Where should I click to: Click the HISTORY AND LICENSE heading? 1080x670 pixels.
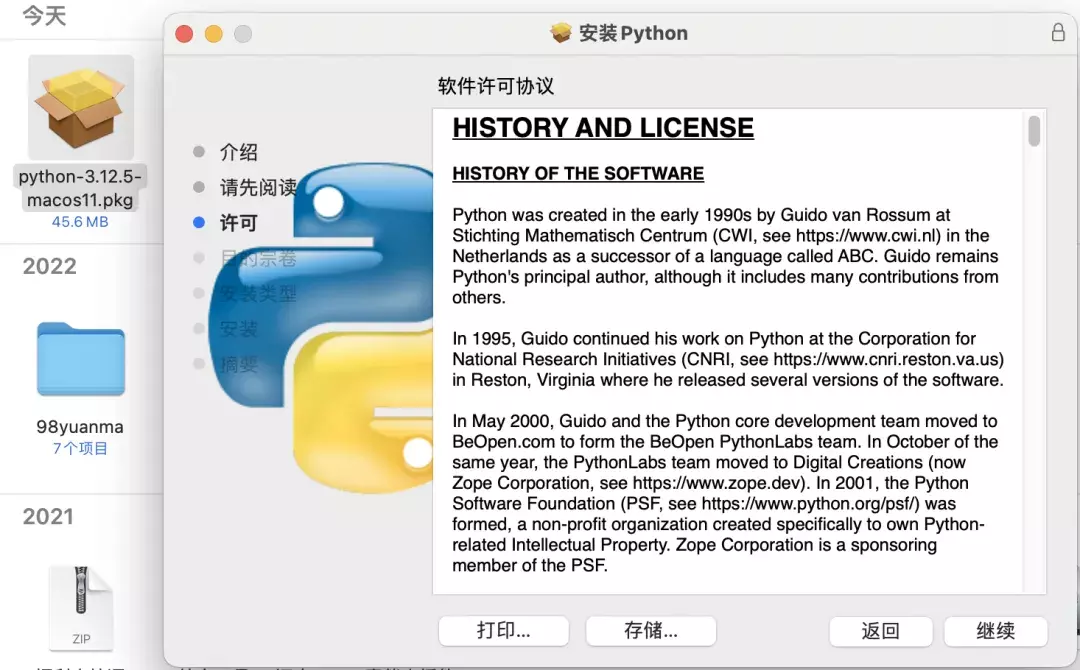click(603, 128)
